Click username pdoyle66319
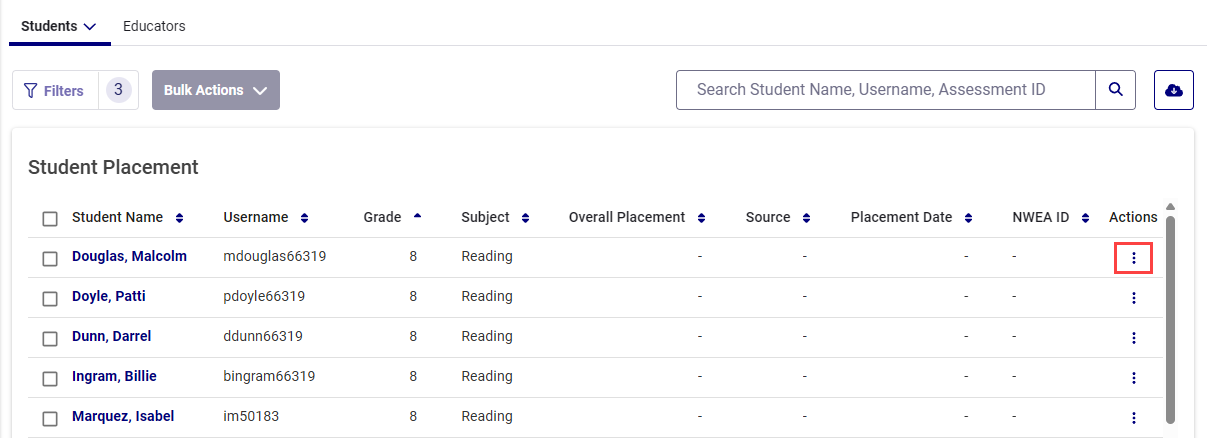1207x438 pixels. tap(264, 296)
